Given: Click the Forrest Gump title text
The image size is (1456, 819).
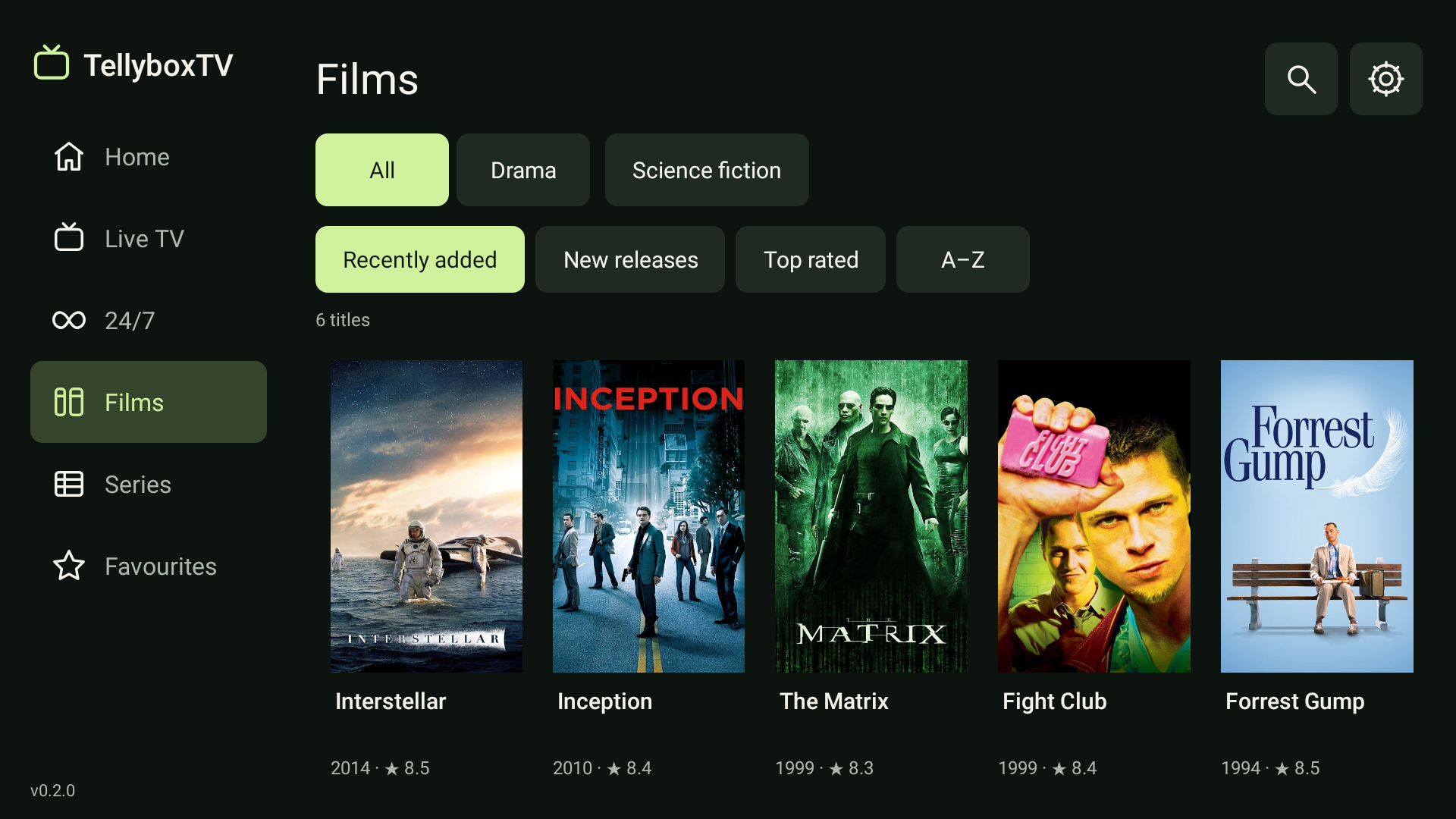Looking at the screenshot, I should point(1295,701).
